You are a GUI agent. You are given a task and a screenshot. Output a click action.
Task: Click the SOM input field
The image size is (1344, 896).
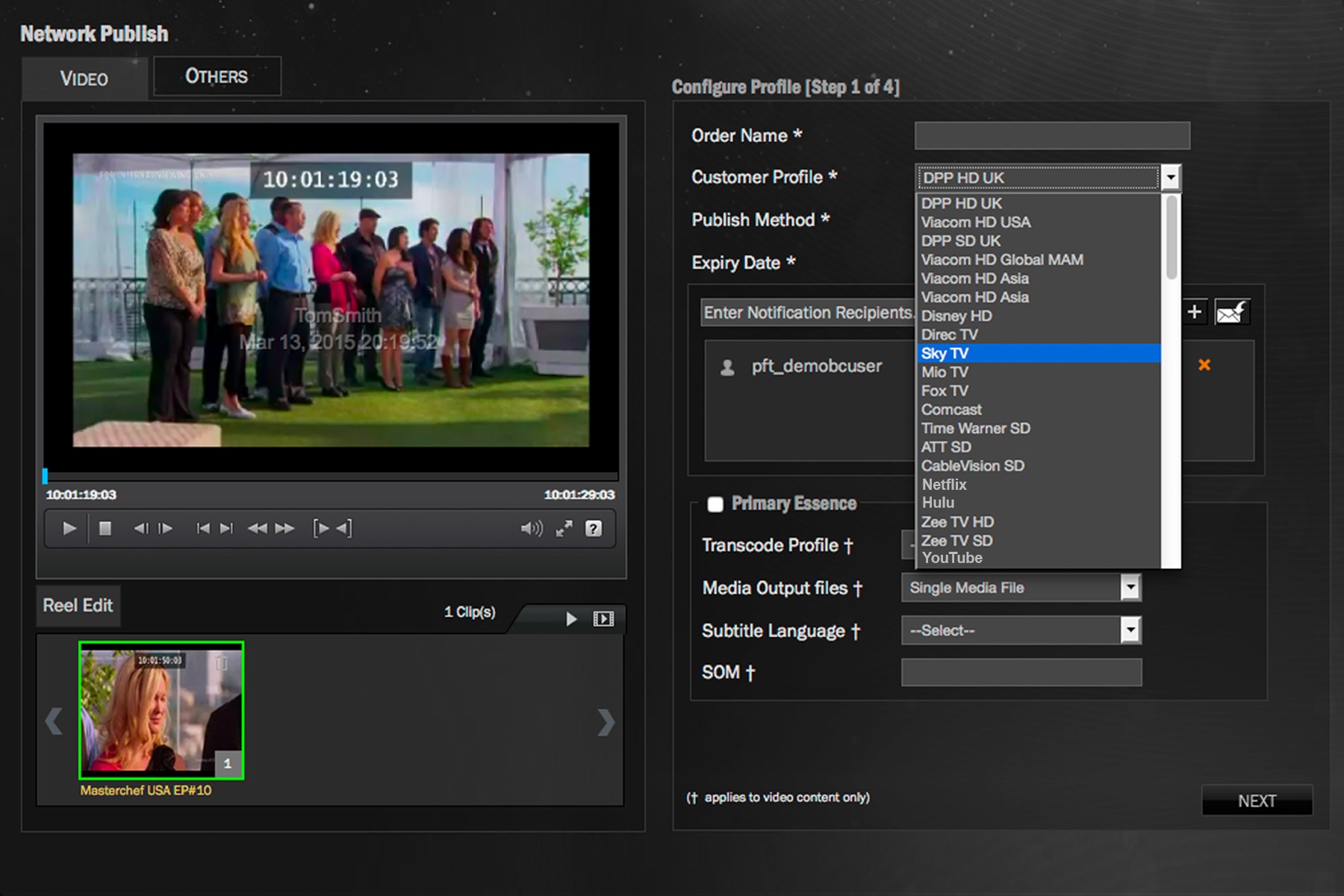click(x=1021, y=672)
